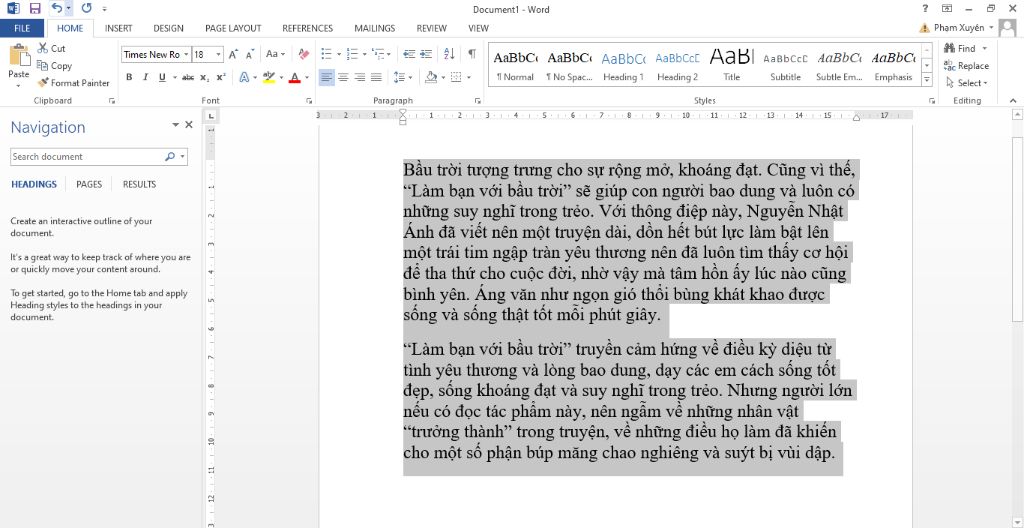
Task: Apply text highlight color
Action: click(268, 77)
